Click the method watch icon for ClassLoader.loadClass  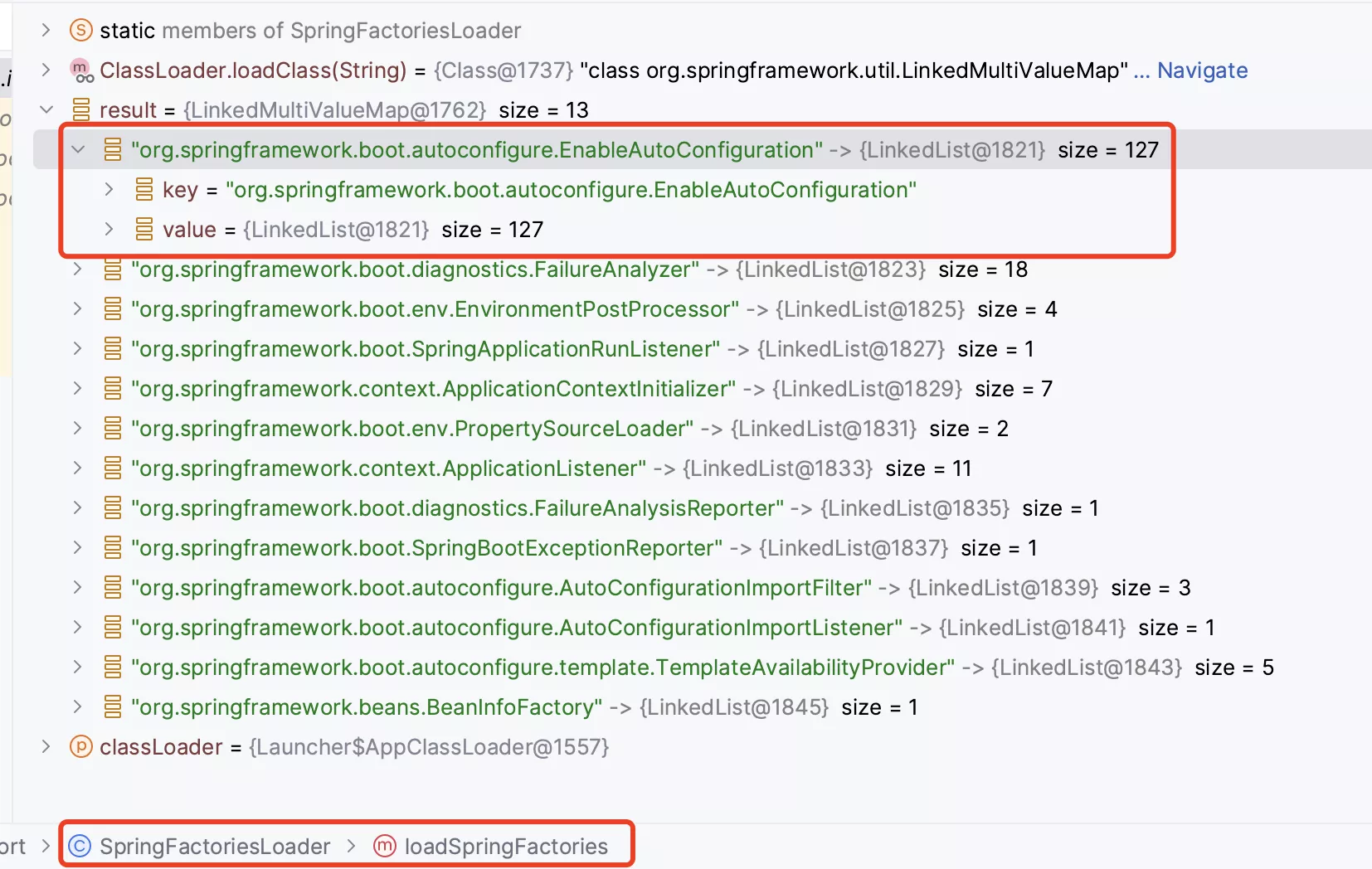pyautogui.click(x=81, y=70)
